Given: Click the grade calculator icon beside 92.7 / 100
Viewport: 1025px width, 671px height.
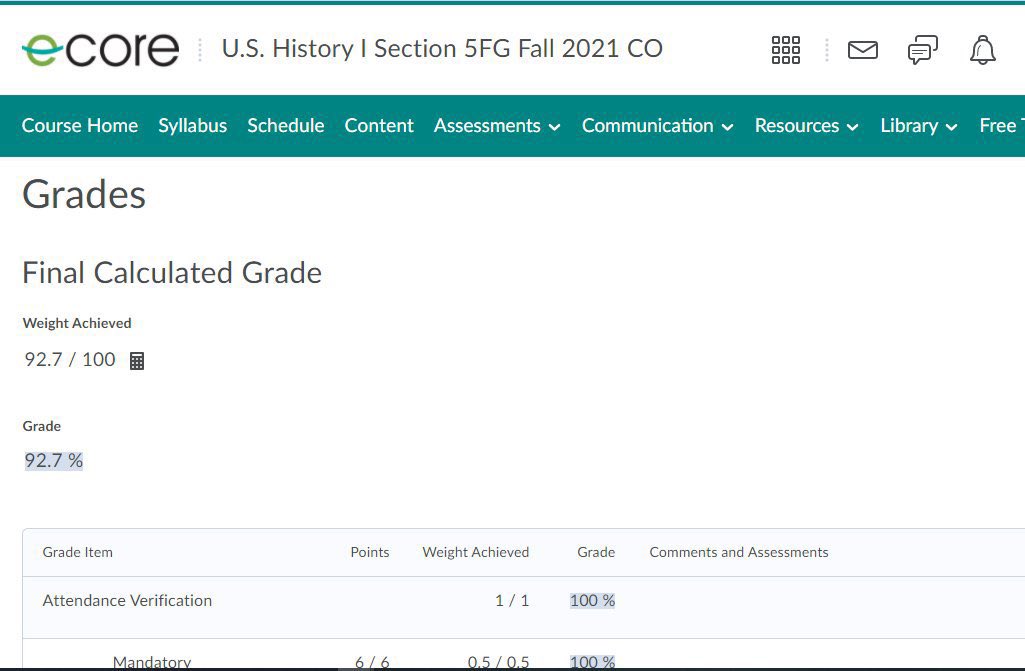Looking at the screenshot, I should click(137, 360).
